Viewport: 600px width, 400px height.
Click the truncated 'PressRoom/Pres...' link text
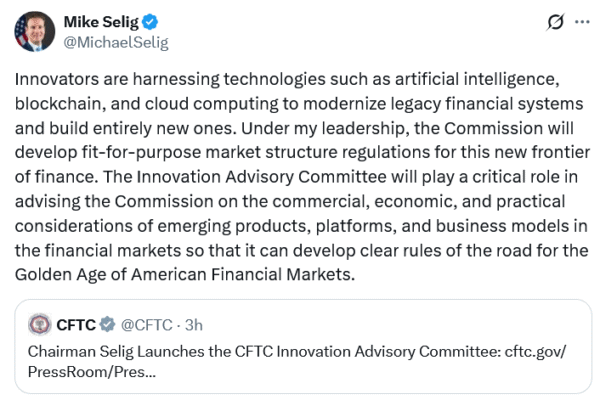(x=90, y=372)
